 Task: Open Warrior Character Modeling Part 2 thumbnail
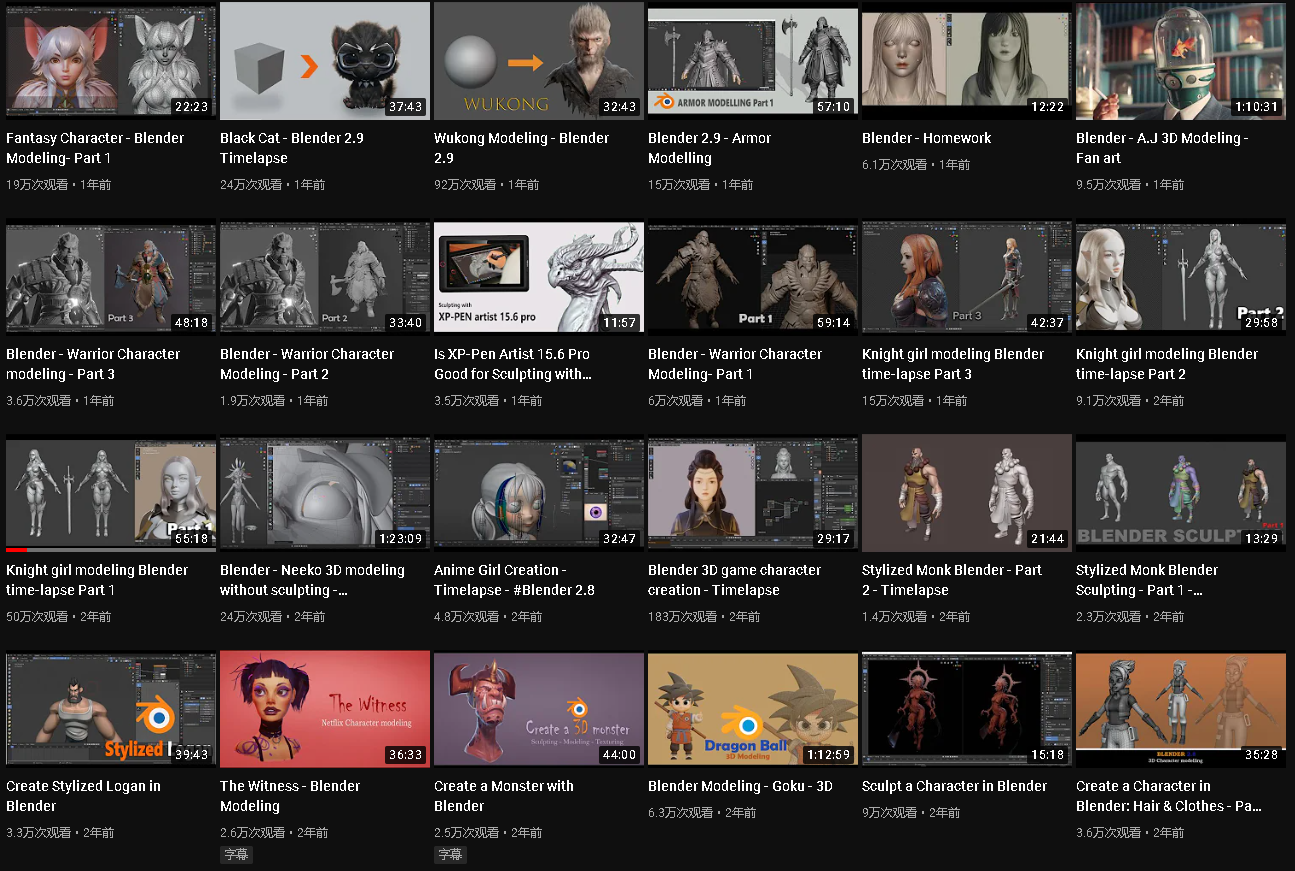click(x=325, y=276)
